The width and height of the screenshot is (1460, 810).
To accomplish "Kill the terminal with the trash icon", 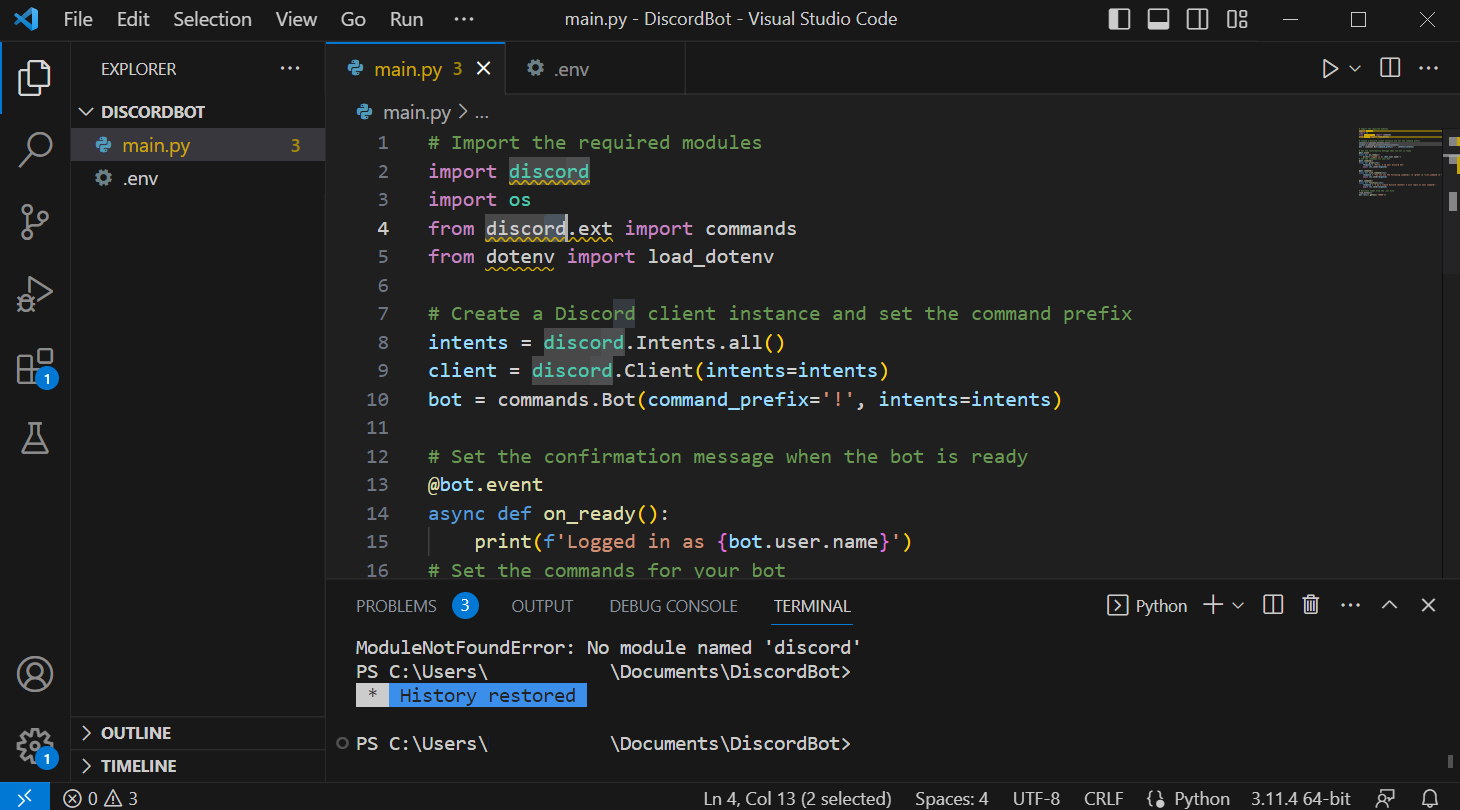I will 1310,605.
